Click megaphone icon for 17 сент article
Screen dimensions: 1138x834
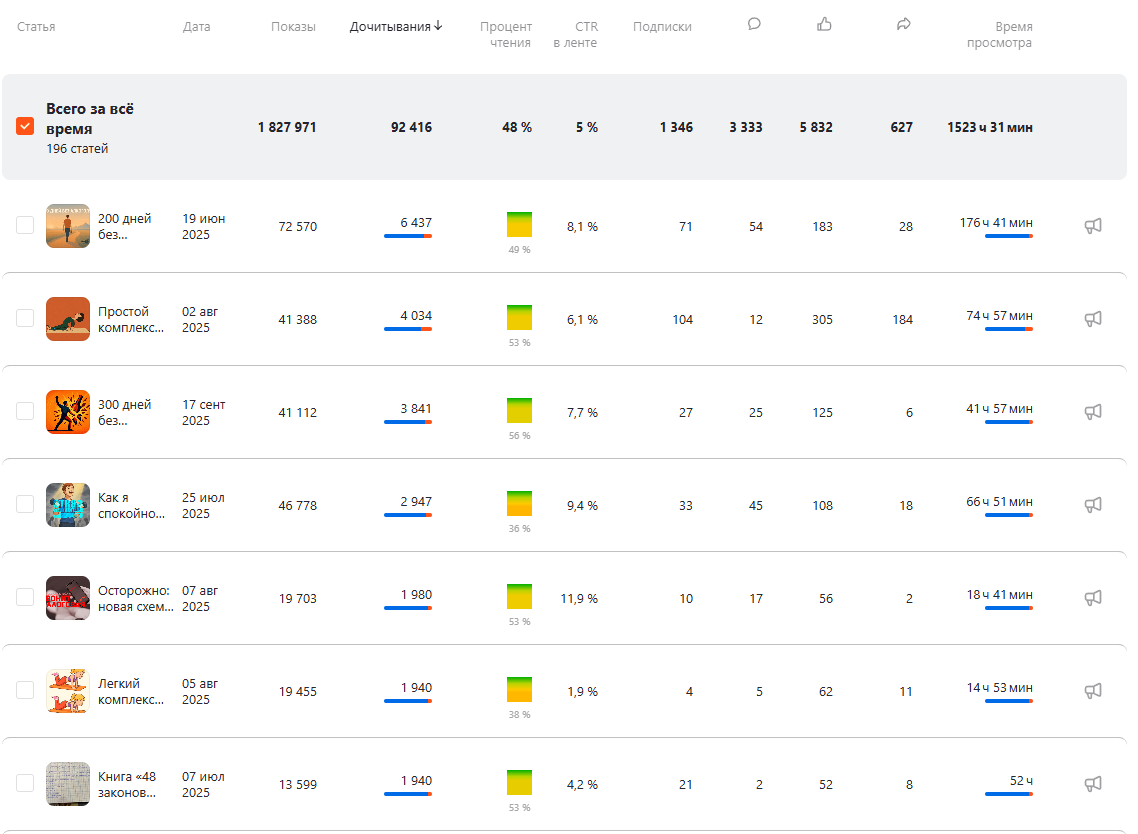(1093, 412)
